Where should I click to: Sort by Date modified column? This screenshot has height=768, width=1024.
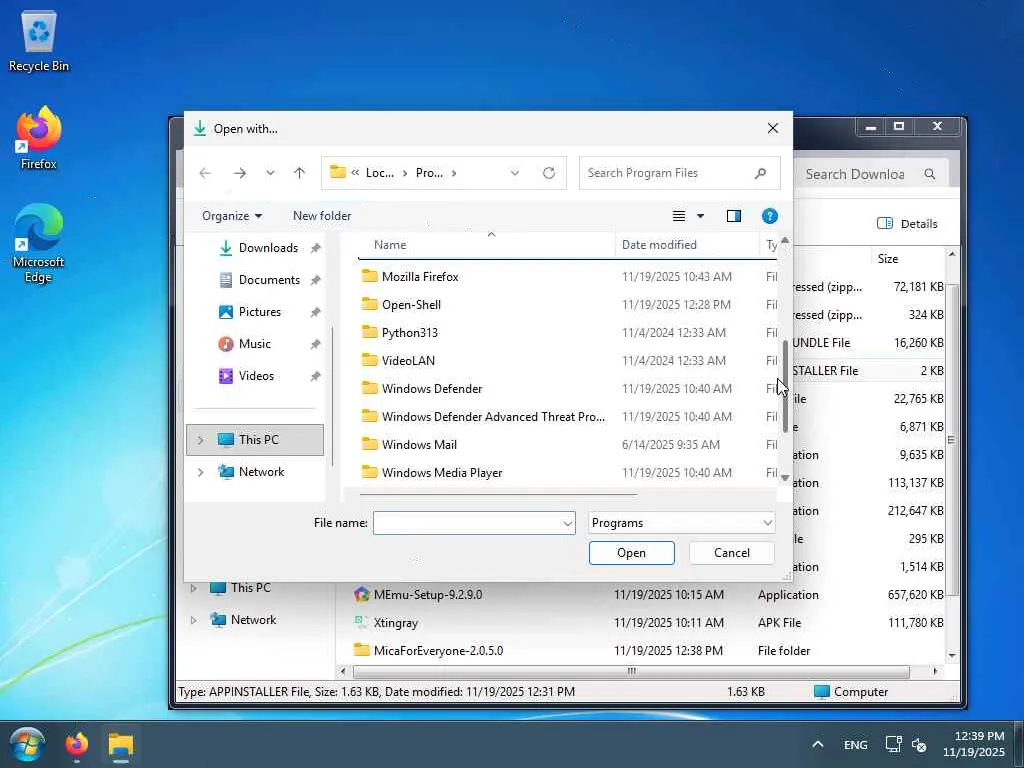659,246
